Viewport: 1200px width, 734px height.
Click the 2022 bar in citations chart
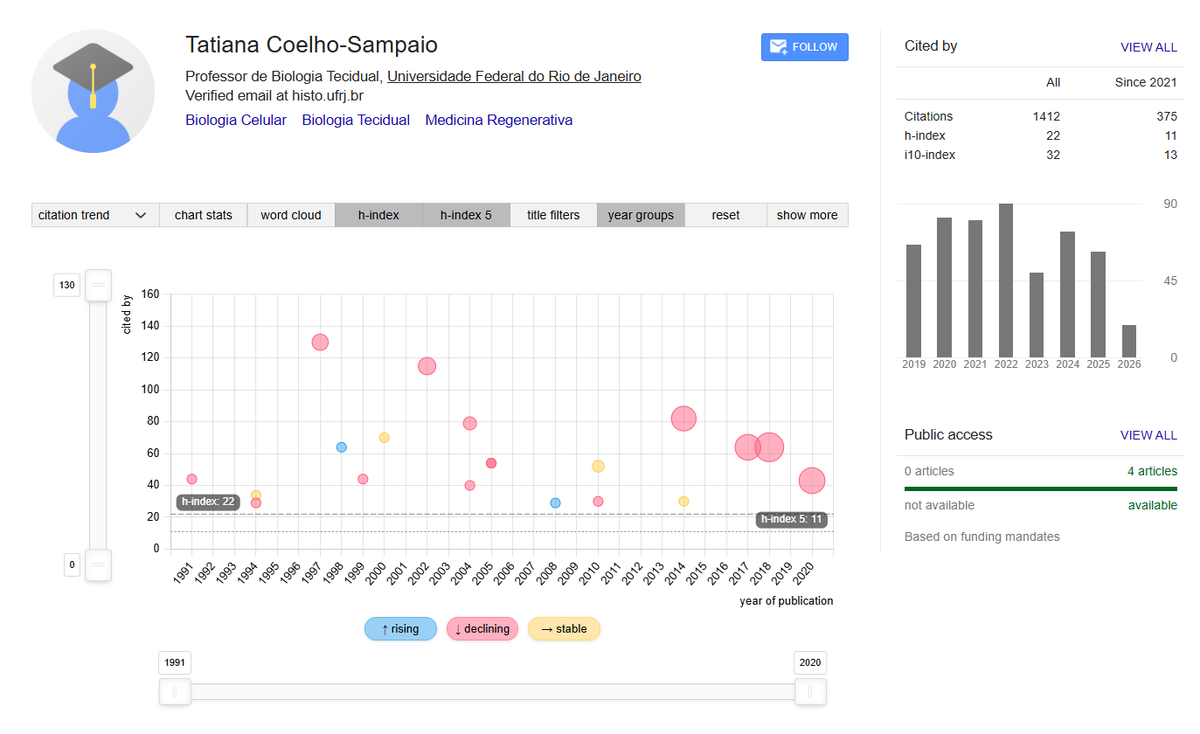1006,281
